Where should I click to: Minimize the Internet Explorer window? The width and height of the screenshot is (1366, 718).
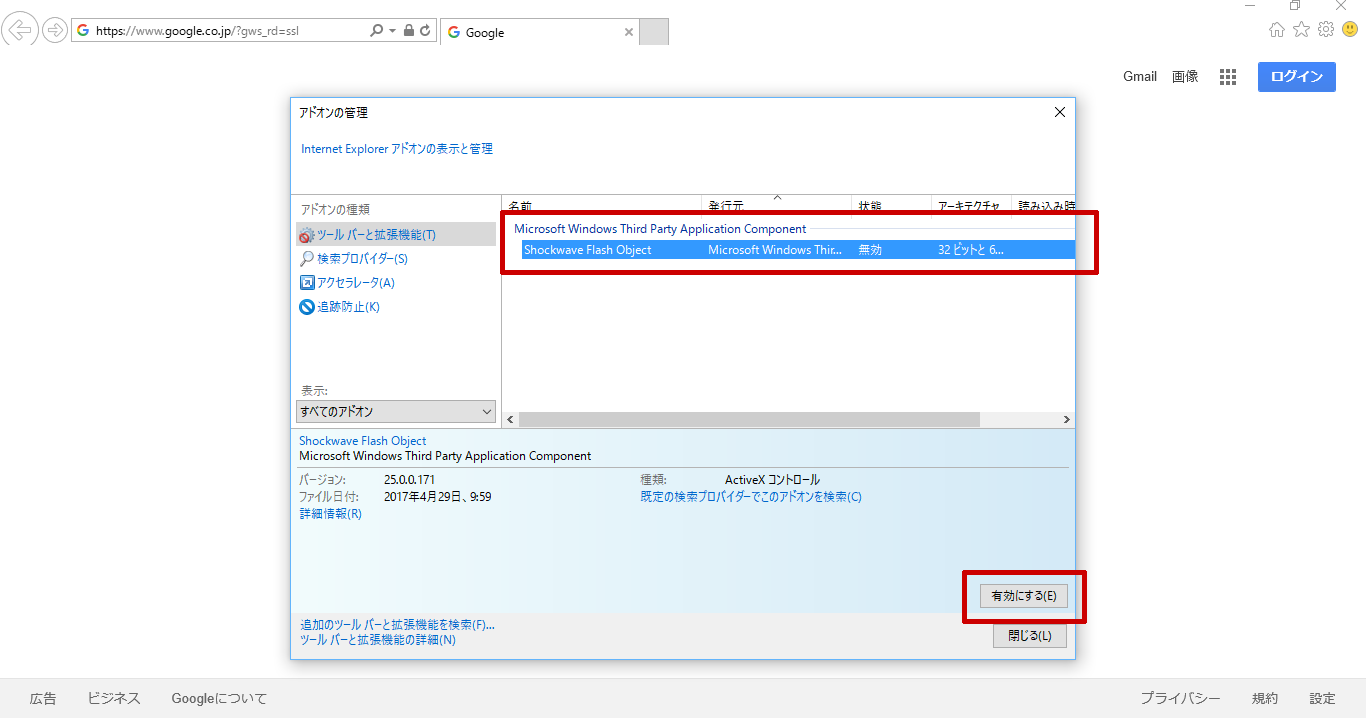point(1250,6)
